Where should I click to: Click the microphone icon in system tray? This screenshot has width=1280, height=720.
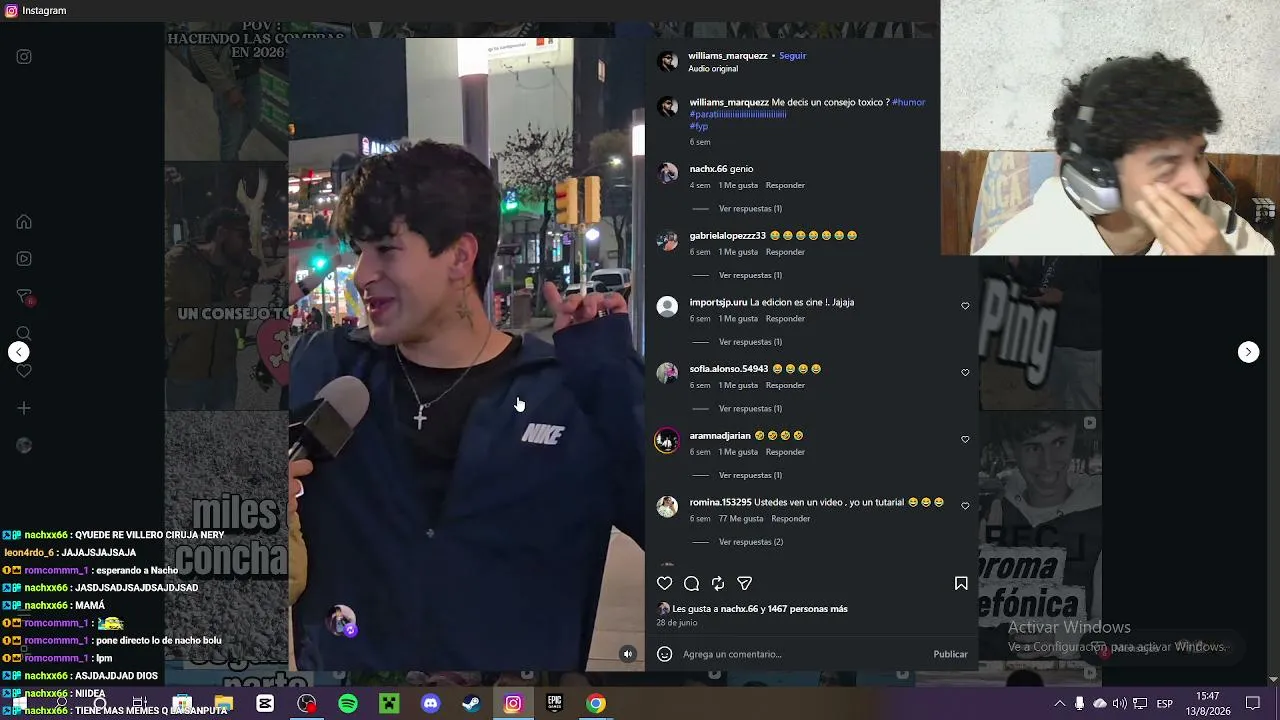[1080, 704]
